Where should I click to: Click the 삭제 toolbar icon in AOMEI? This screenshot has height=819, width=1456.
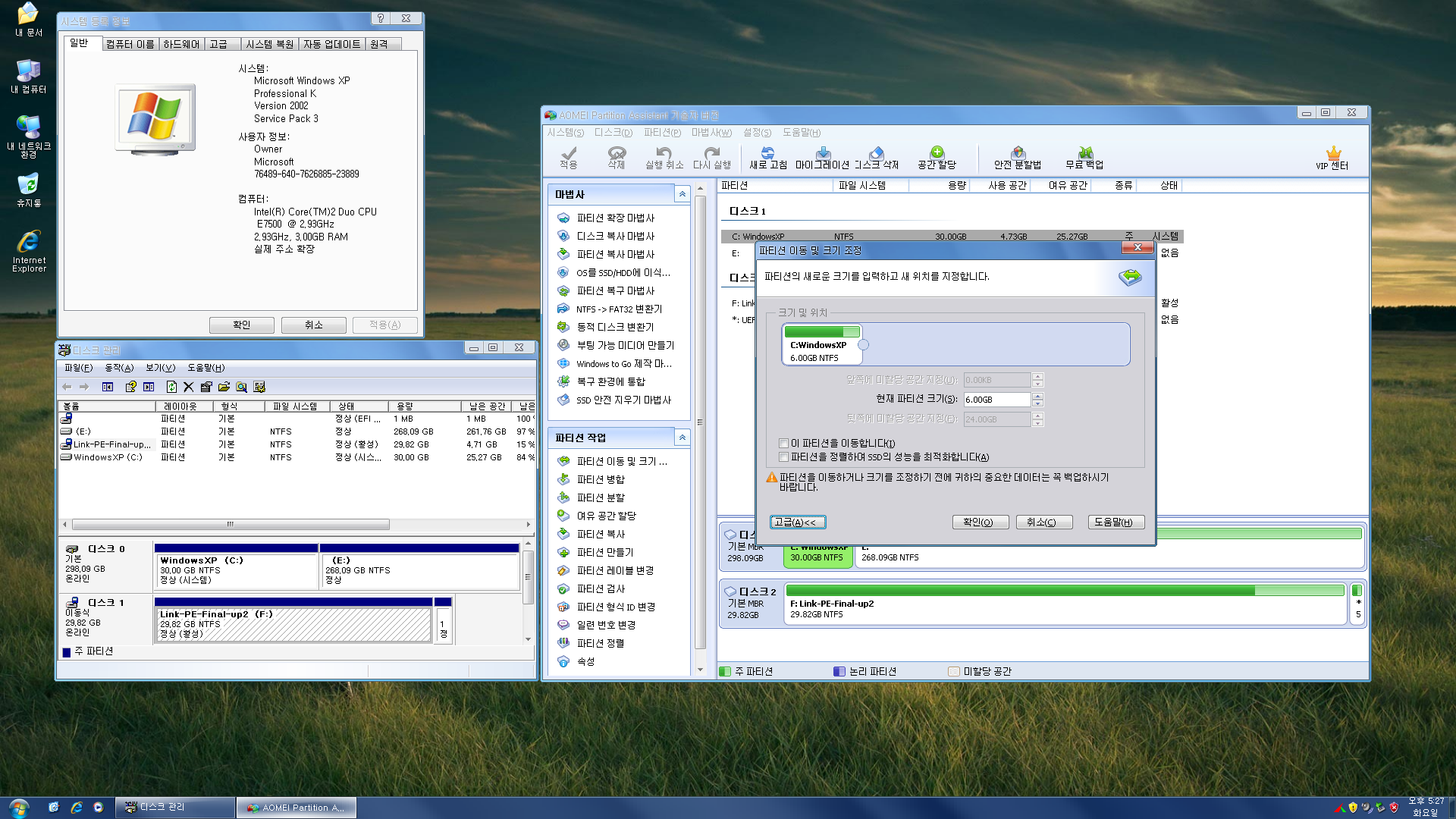[x=617, y=158]
